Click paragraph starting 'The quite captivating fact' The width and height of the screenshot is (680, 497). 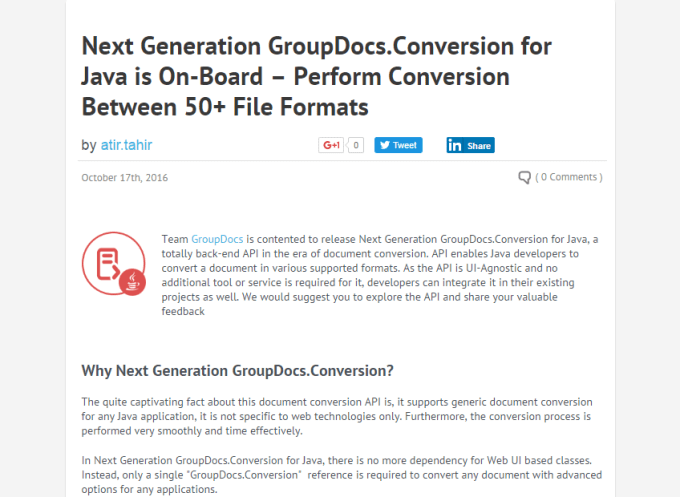337,416
